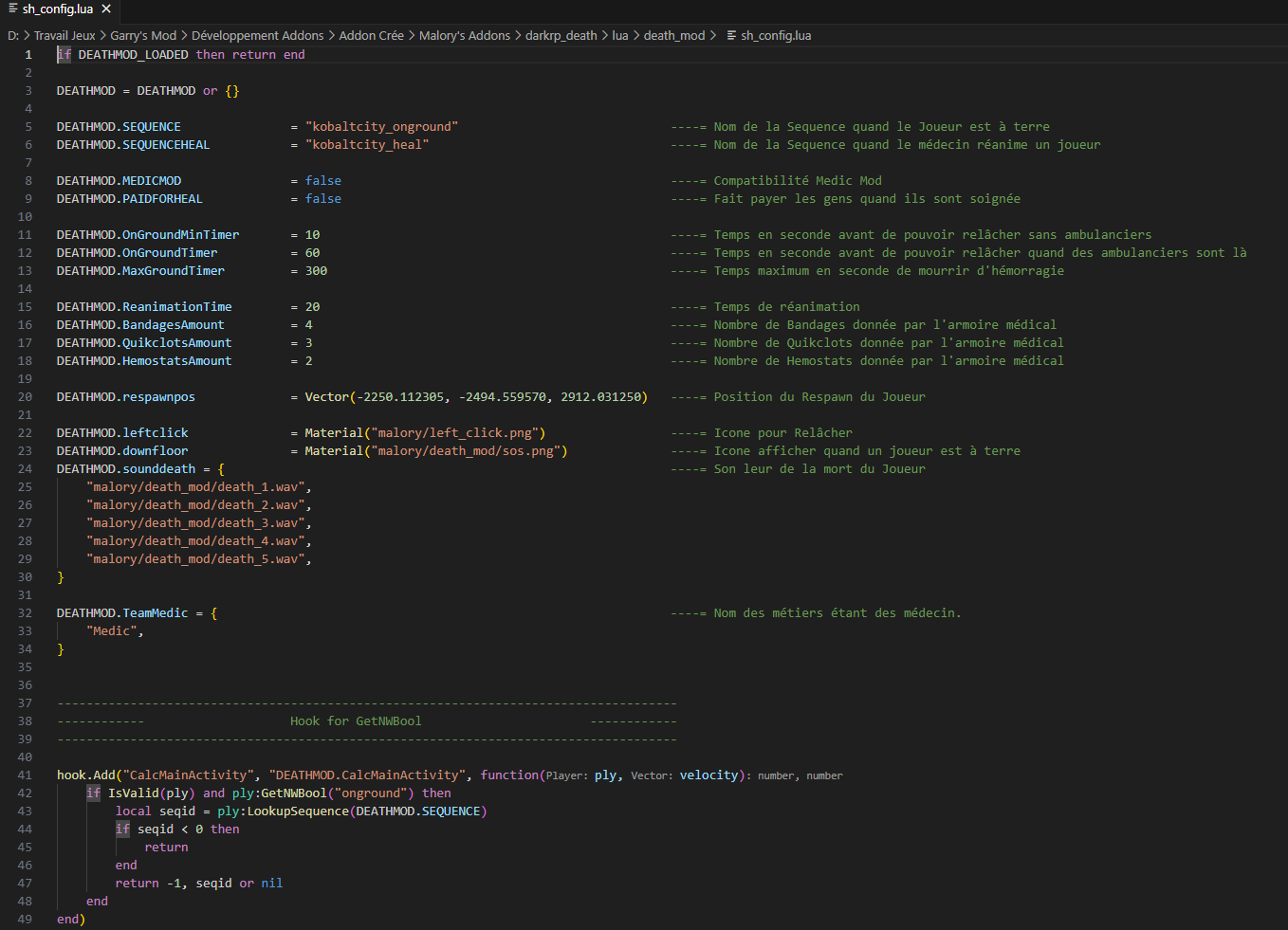Place cursor on the 'Vector' respawn position call
Viewport: 1288px width, 930px height.
coord(326,396)
